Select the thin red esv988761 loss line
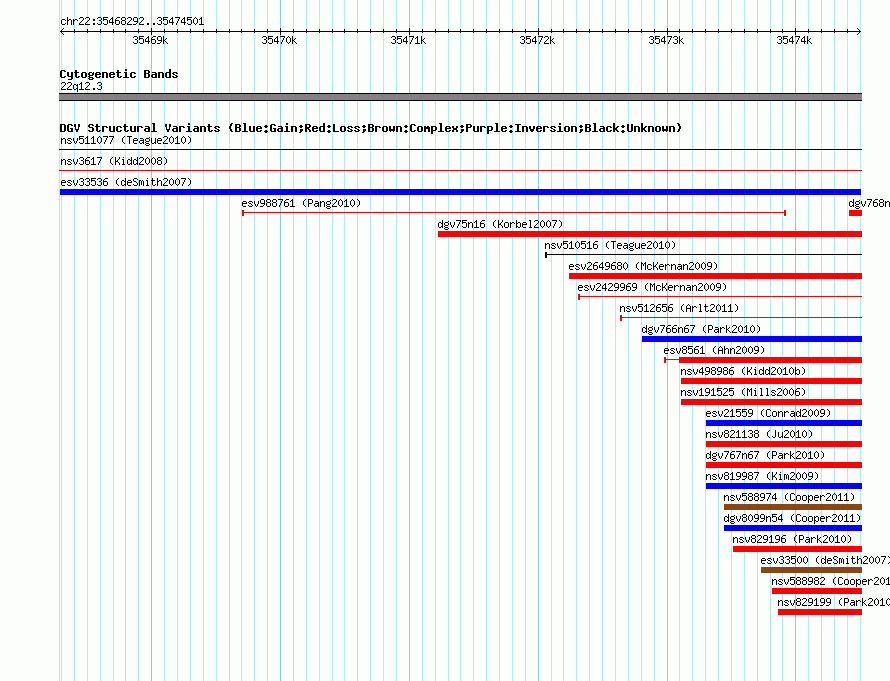Screen dimensions: 890x681 click(x=514, y=213)
